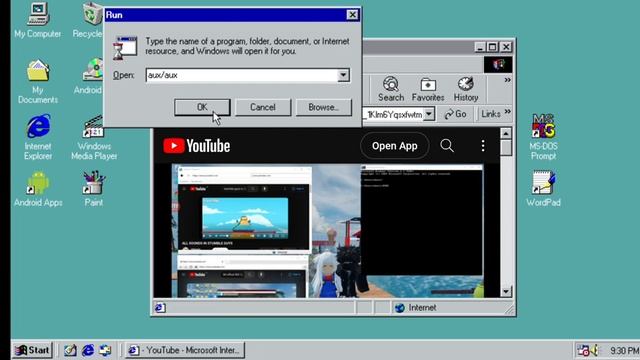Open the Start menu

33,350
